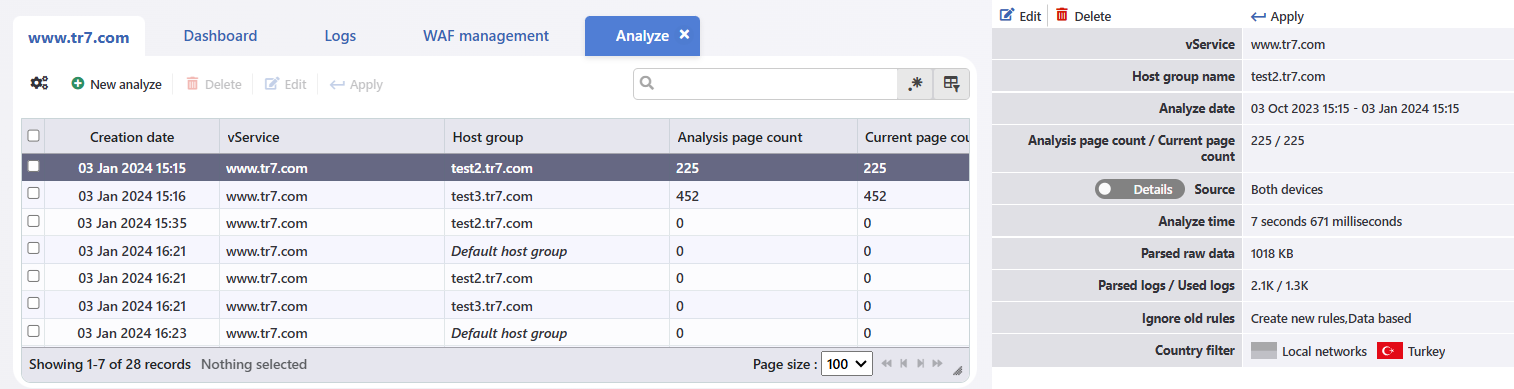
Task: Click the 7 seconds 671 milliseconds value
Action: tap(1326, 221)
